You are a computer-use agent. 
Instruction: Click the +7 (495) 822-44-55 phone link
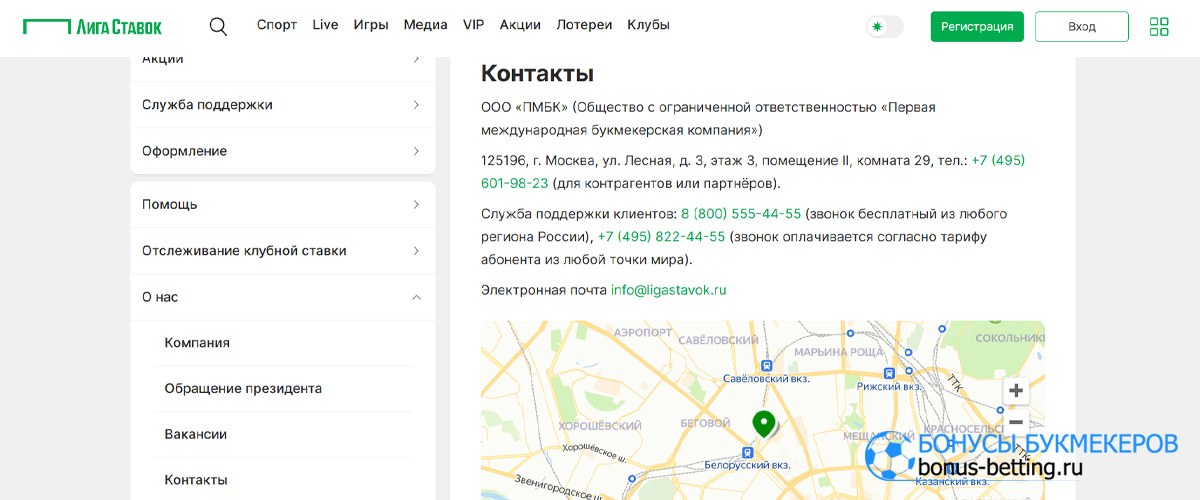tap(661, 237)
